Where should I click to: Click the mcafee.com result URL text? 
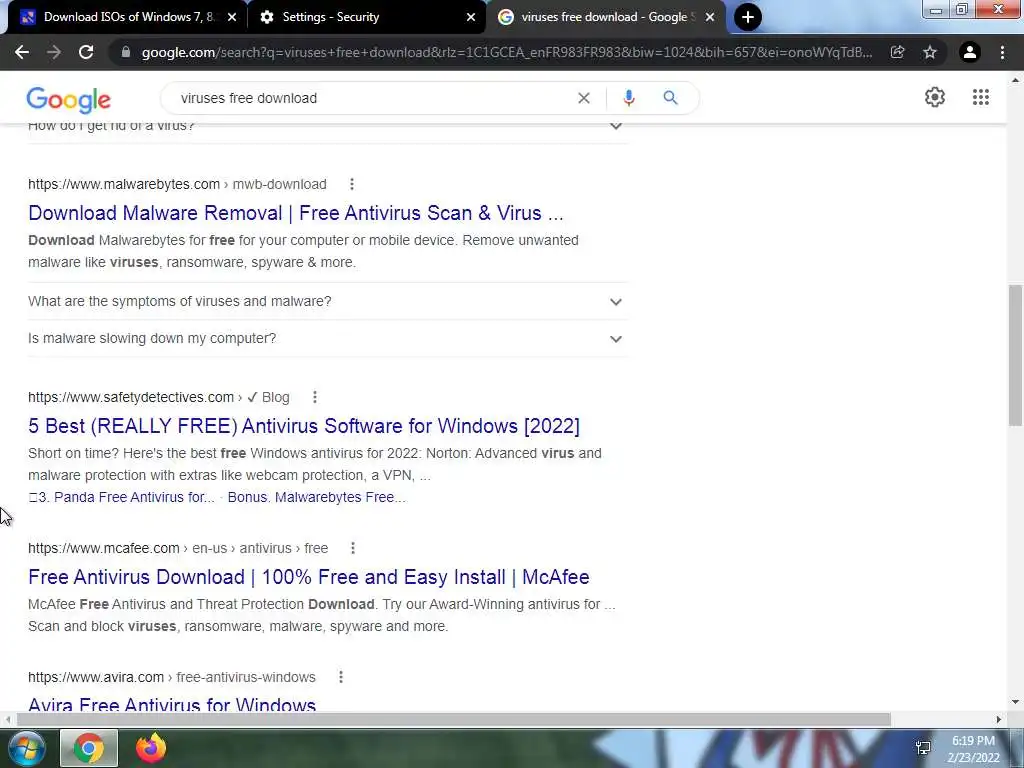178,548
